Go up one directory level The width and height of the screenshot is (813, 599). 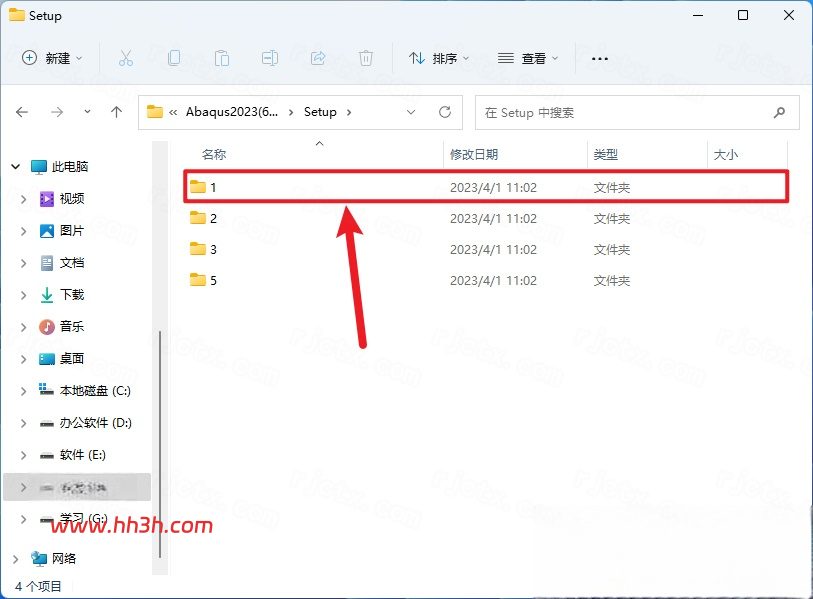point(117,112)
